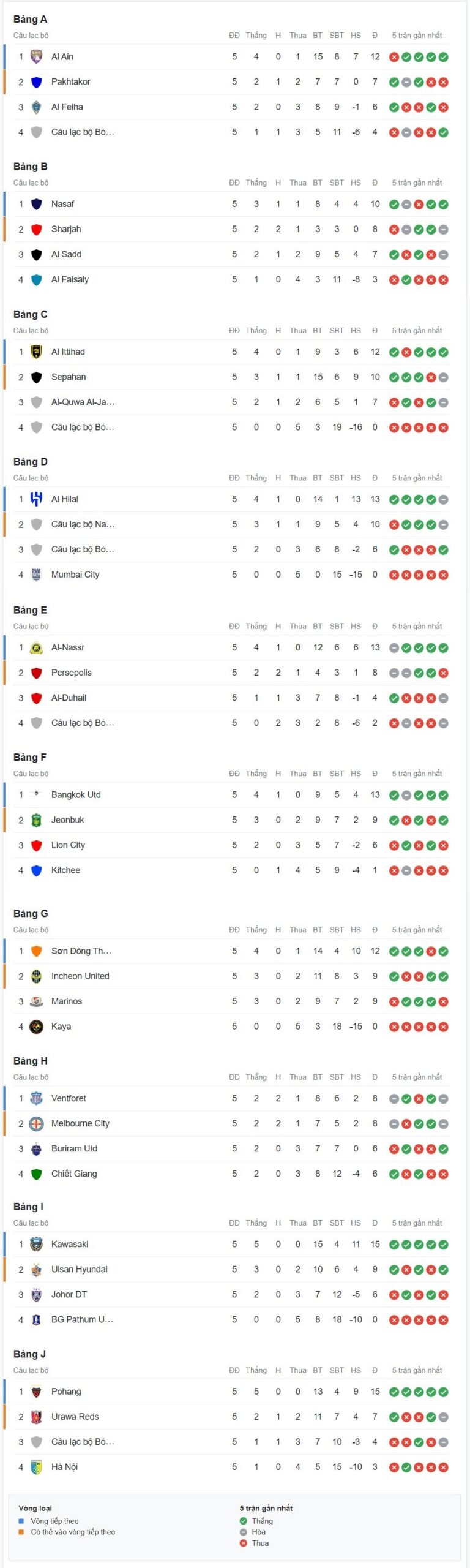
Task: Click the Jeonbuk club badge icon
Action: click(x=36, y=820)
